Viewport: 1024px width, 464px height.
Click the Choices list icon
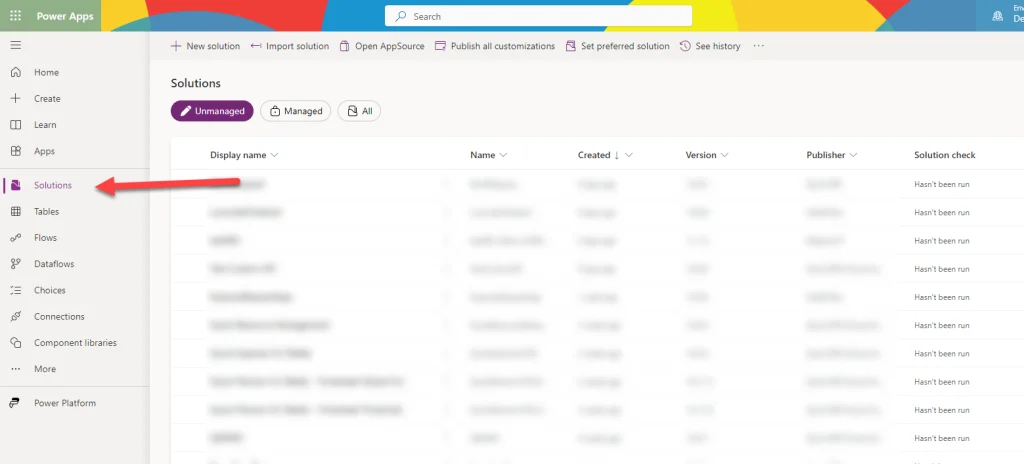click(16, 290)
